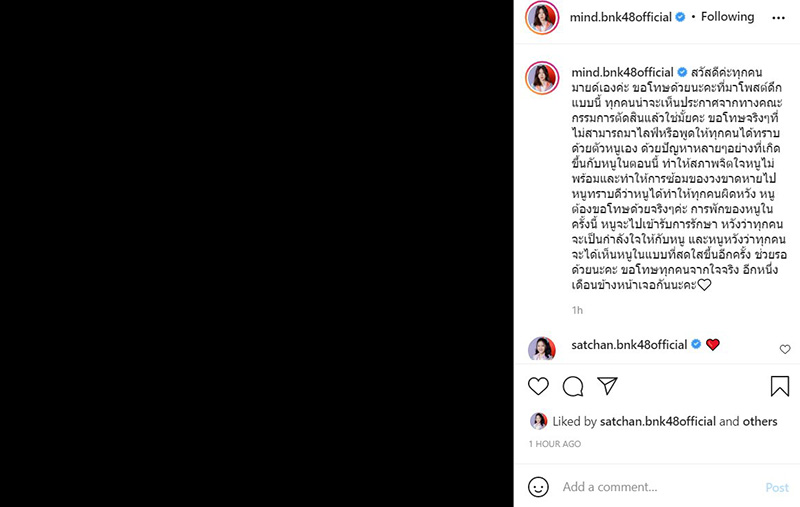Image resolution: width=800 pixels, height=507 pixels.
Task: Open the 1 HOUR AGO timestamp link
Action: pos(555,444)
